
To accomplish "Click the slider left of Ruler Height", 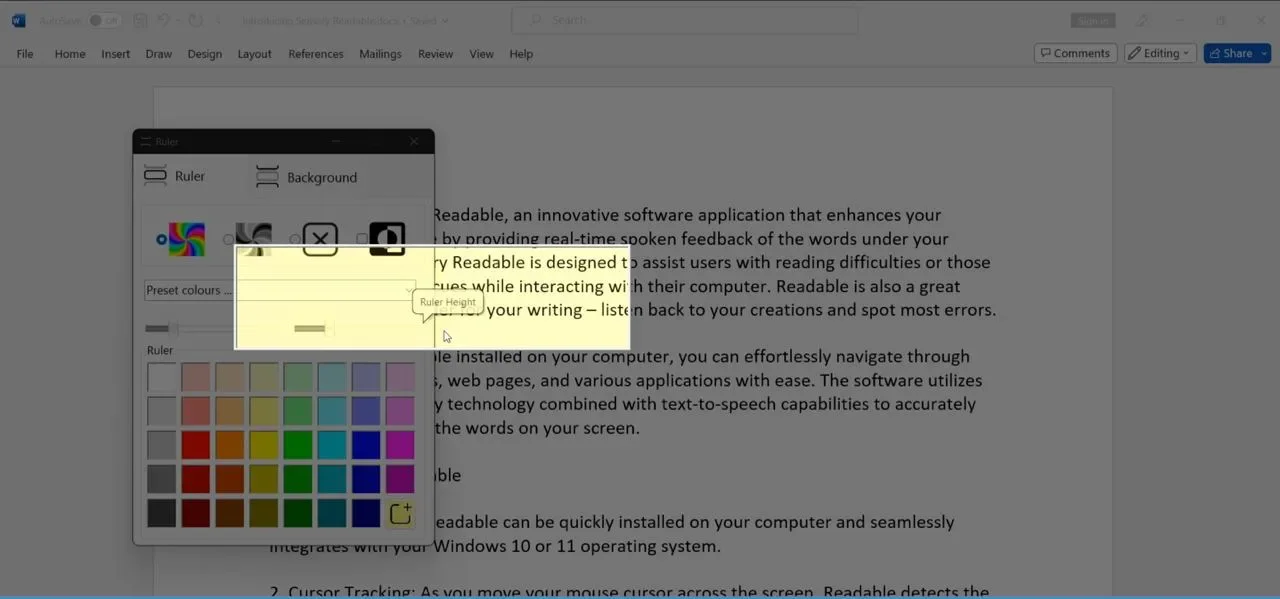I will 172,328.
